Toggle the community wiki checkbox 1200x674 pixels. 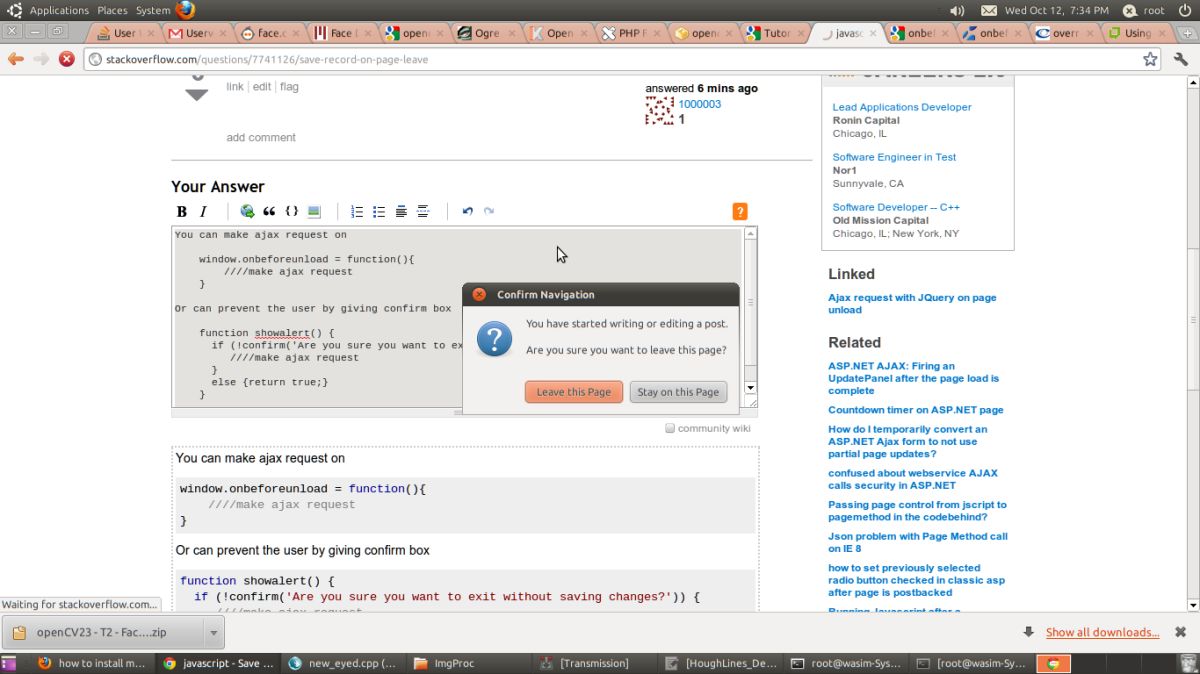(x=670, y=428)
